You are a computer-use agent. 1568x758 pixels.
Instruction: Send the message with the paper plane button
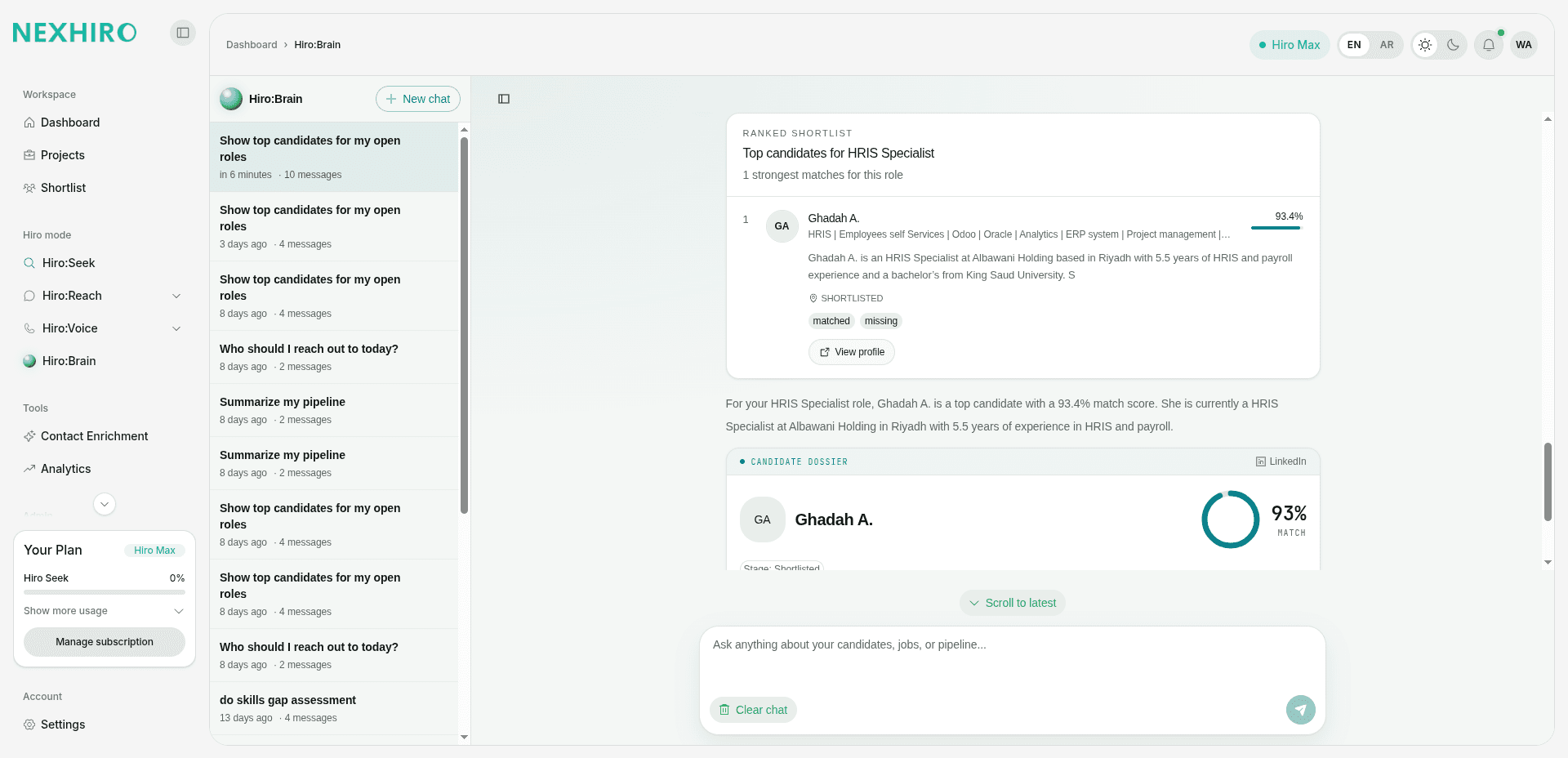point(1301,710)
